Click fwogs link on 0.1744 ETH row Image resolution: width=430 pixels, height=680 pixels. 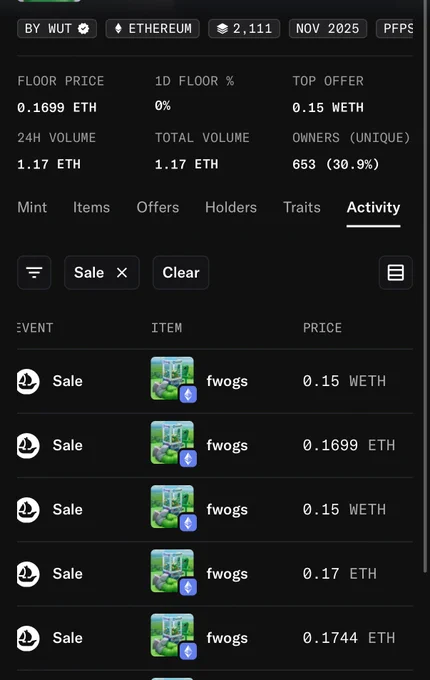(227, 638)
